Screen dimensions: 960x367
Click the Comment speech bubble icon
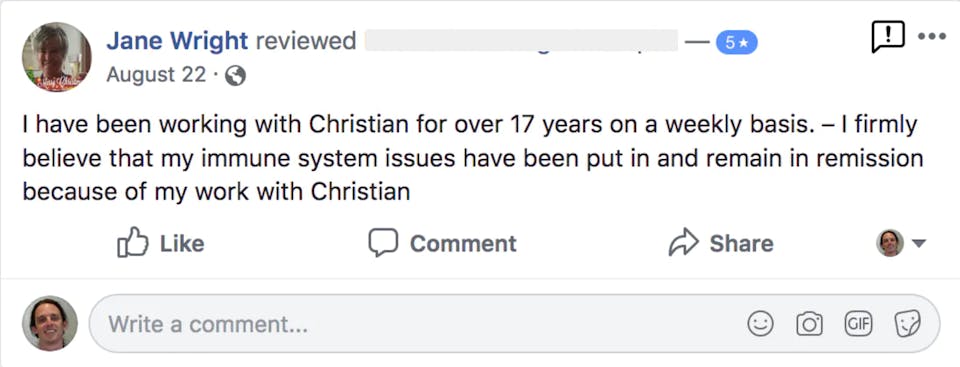point(383,243)
